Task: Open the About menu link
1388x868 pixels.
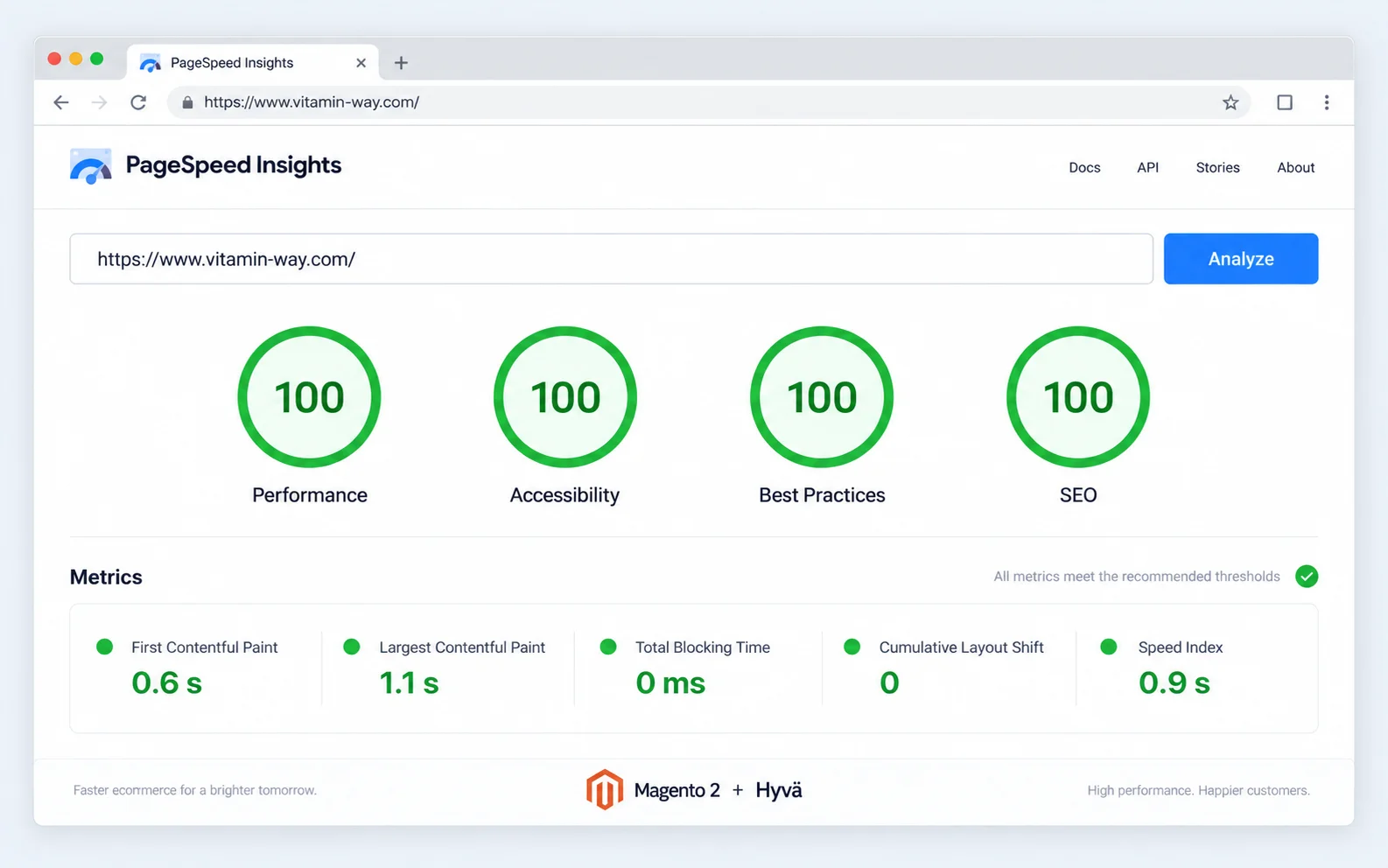Action: click(x=1295, y=168)
